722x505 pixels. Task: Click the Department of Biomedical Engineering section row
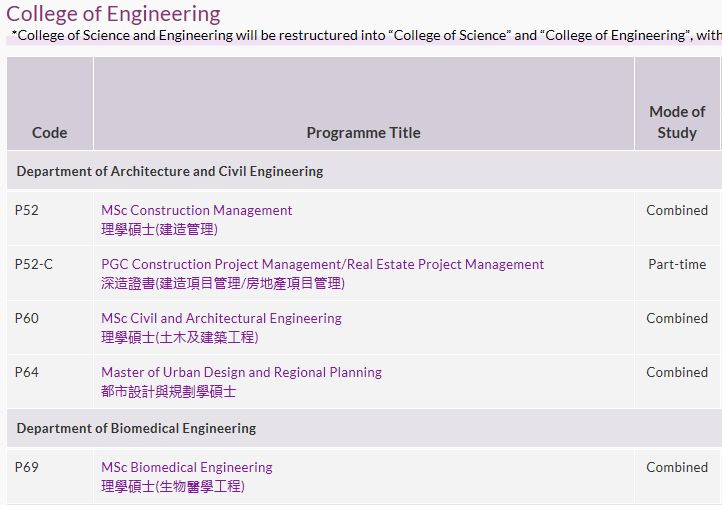(x=364, y=428)
